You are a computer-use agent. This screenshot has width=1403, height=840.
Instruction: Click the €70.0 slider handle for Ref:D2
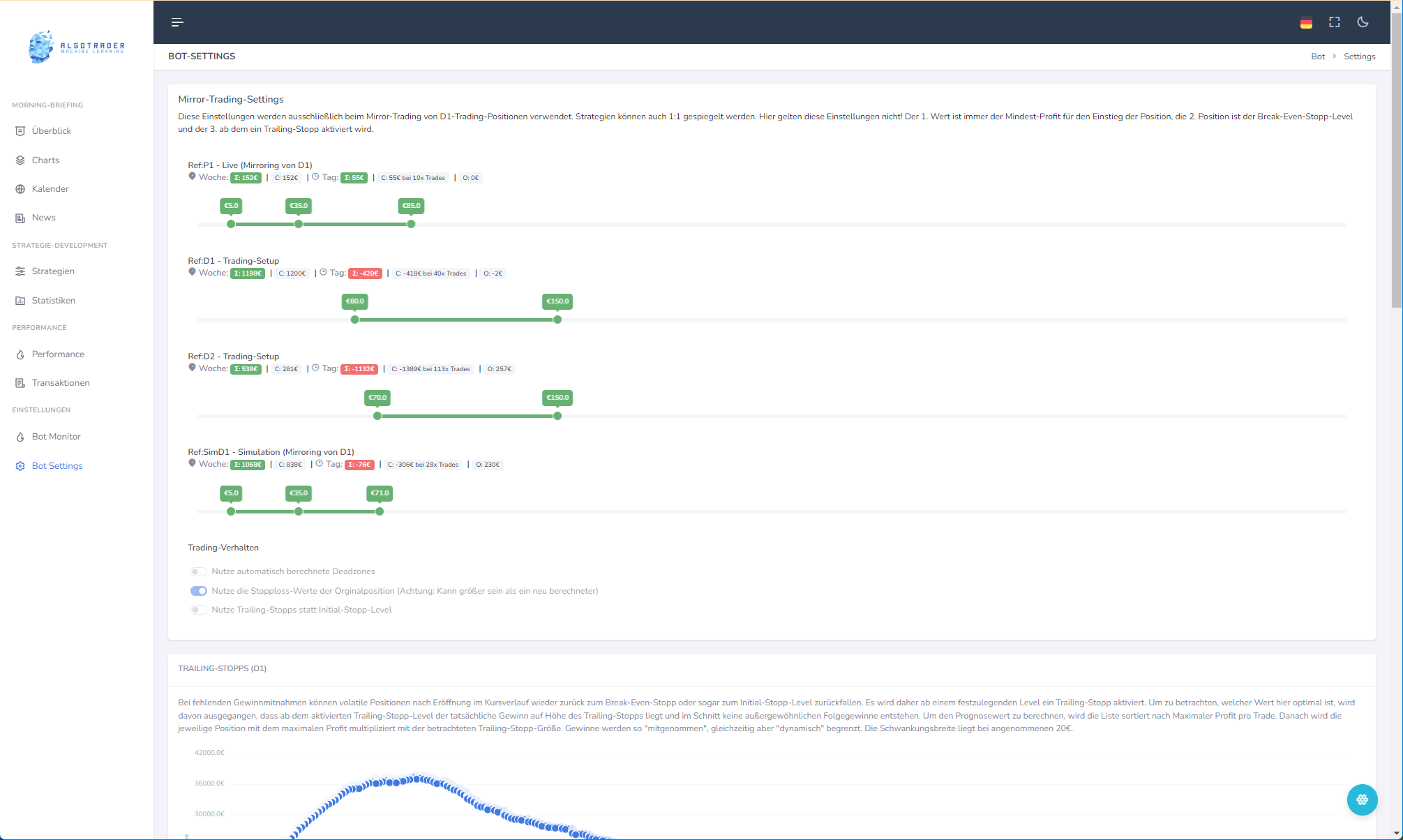coord(377,416)
